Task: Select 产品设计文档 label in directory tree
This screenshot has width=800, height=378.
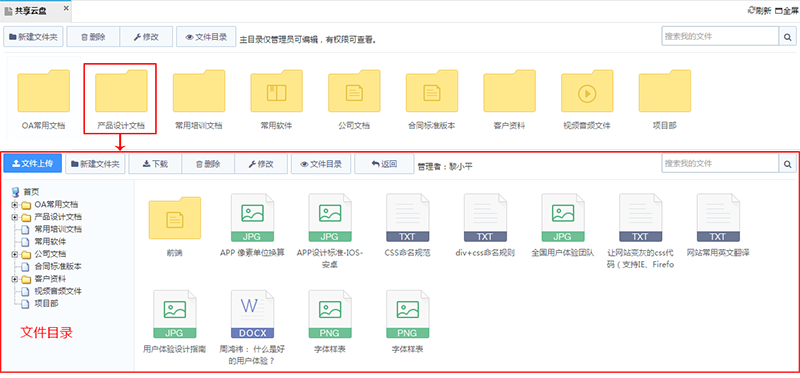Action: point(58,217)
